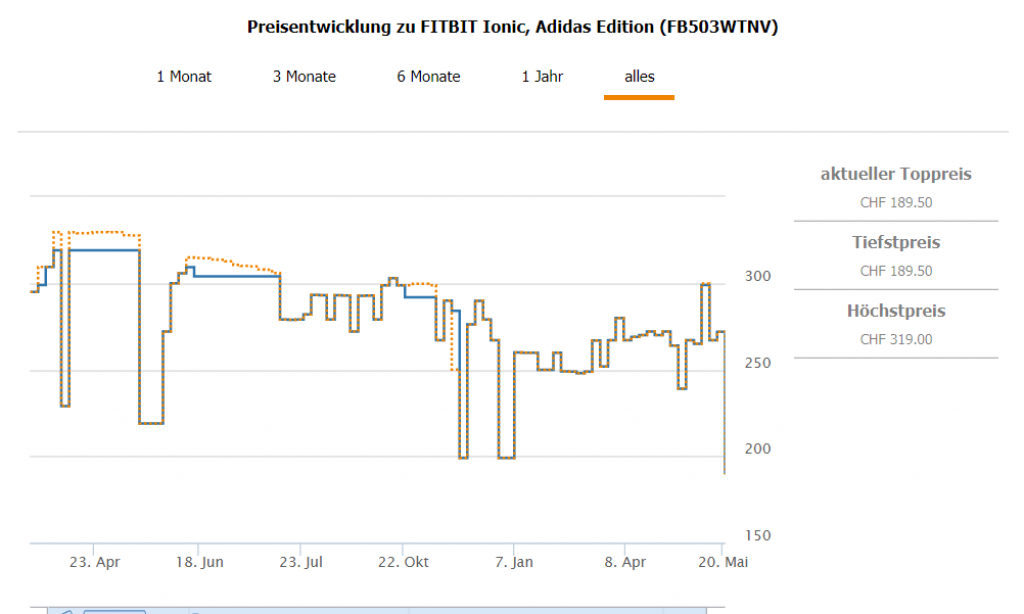Screen dimensions: 1024x614
Task: Click the 22. Okt date axis label
Action: click(x=404, y=563)
